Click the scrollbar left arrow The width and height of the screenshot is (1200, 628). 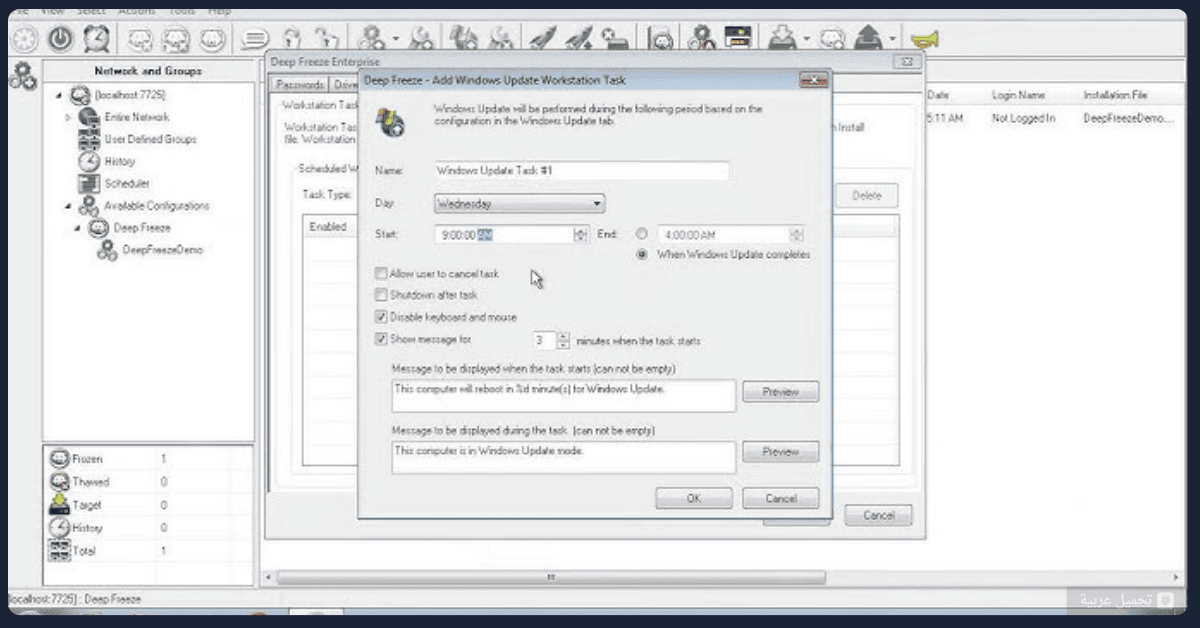point(267,578)
